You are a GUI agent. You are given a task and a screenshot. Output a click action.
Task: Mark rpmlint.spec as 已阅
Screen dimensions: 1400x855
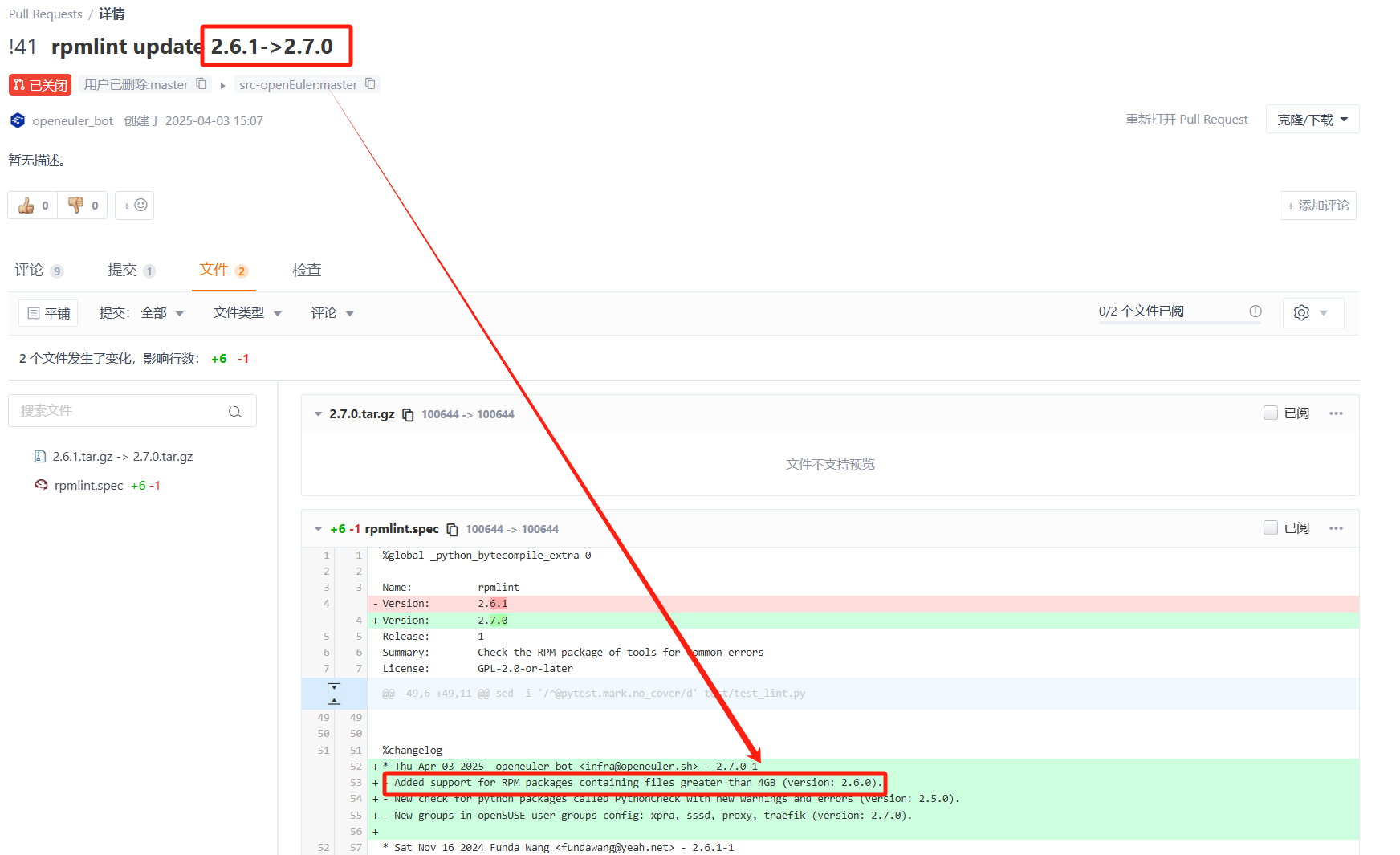(1271, 528)
